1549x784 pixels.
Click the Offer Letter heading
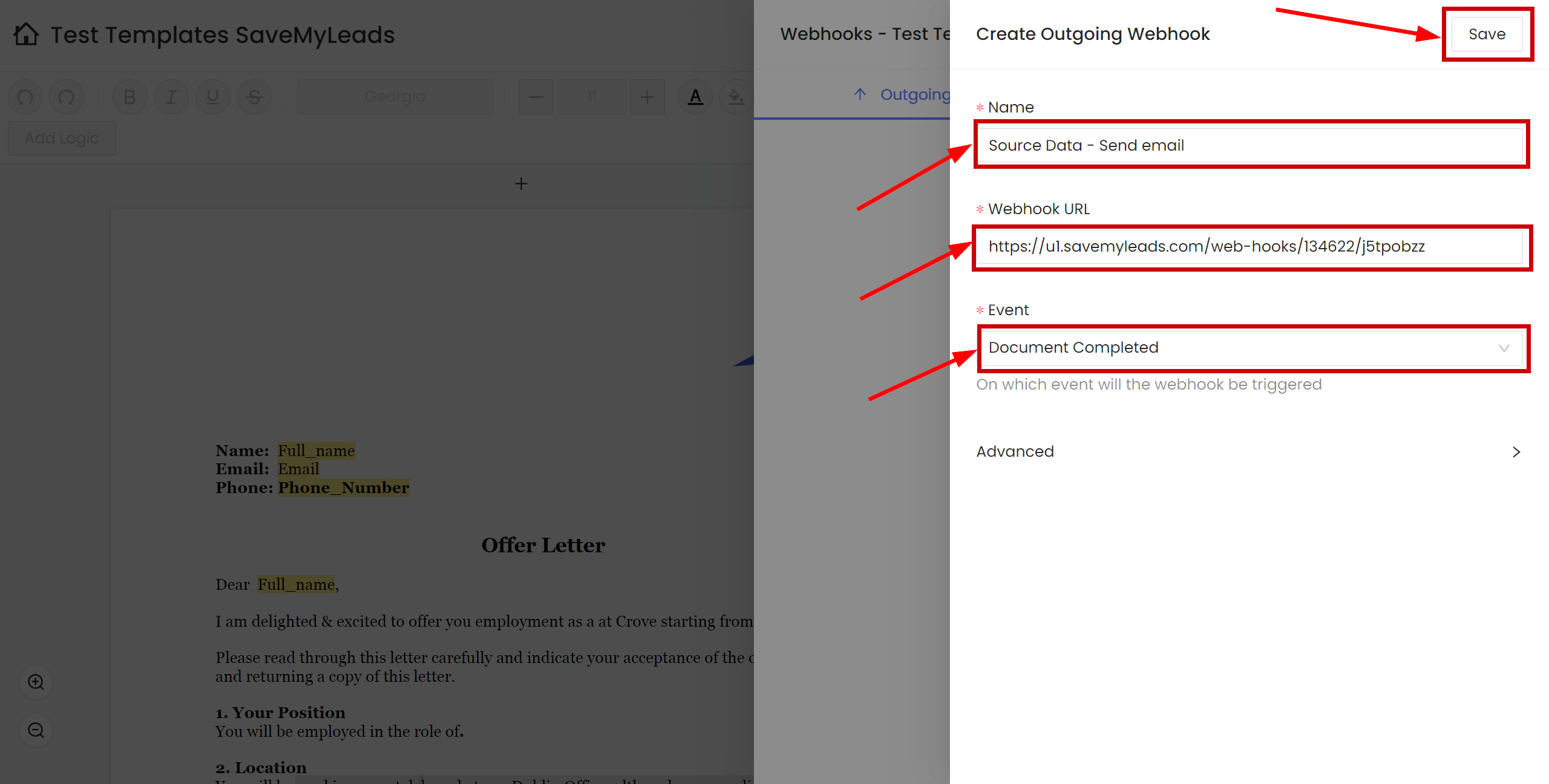[x=543, y=545]
